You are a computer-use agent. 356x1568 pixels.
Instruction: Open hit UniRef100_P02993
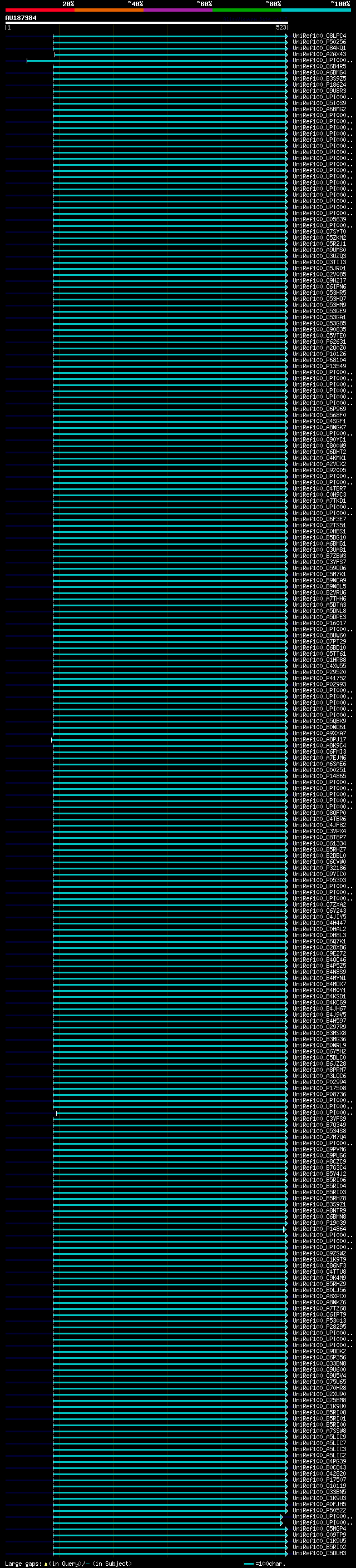click(319, 684)
